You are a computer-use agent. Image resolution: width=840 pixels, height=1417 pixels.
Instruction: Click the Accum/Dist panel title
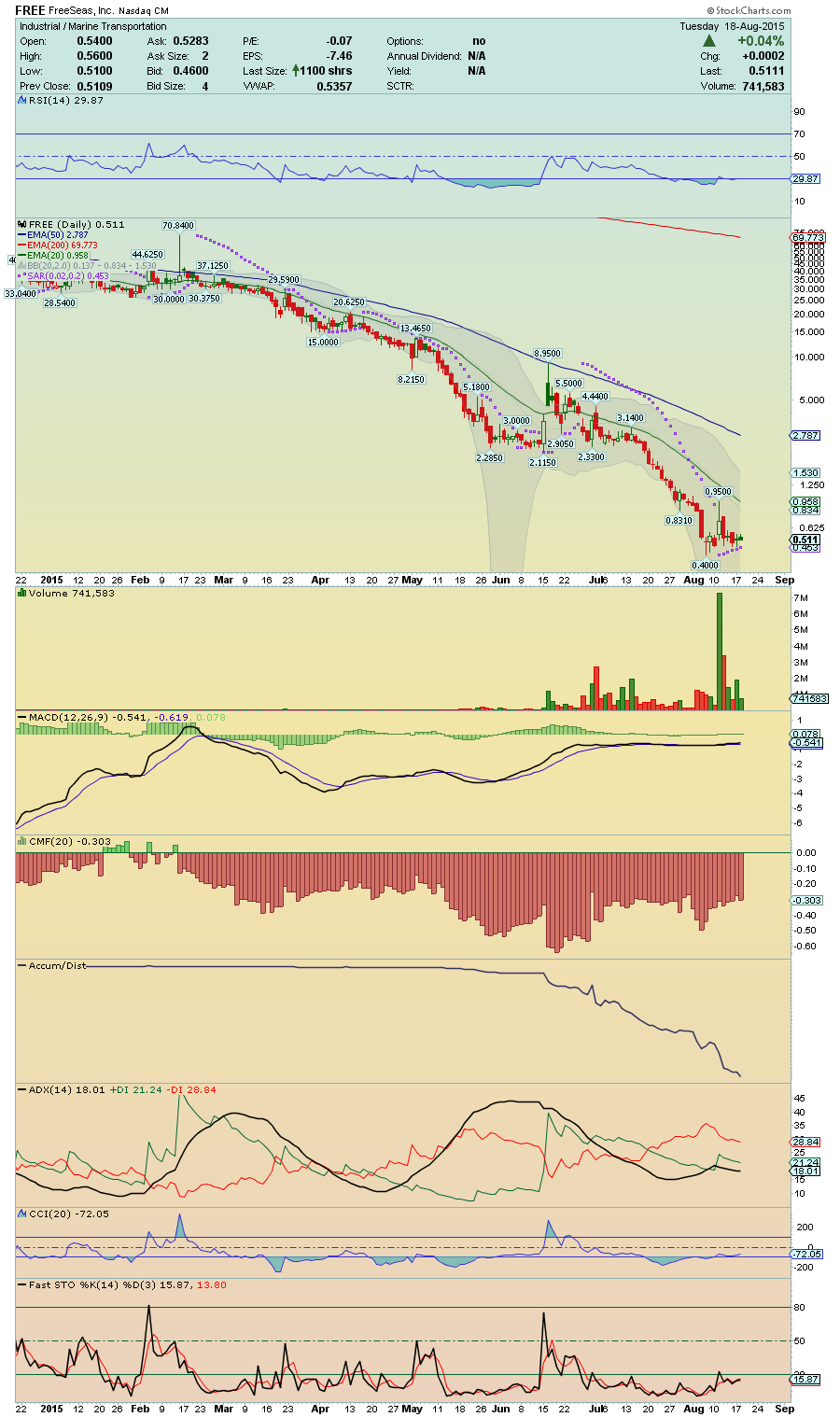[x=57, y=965]
